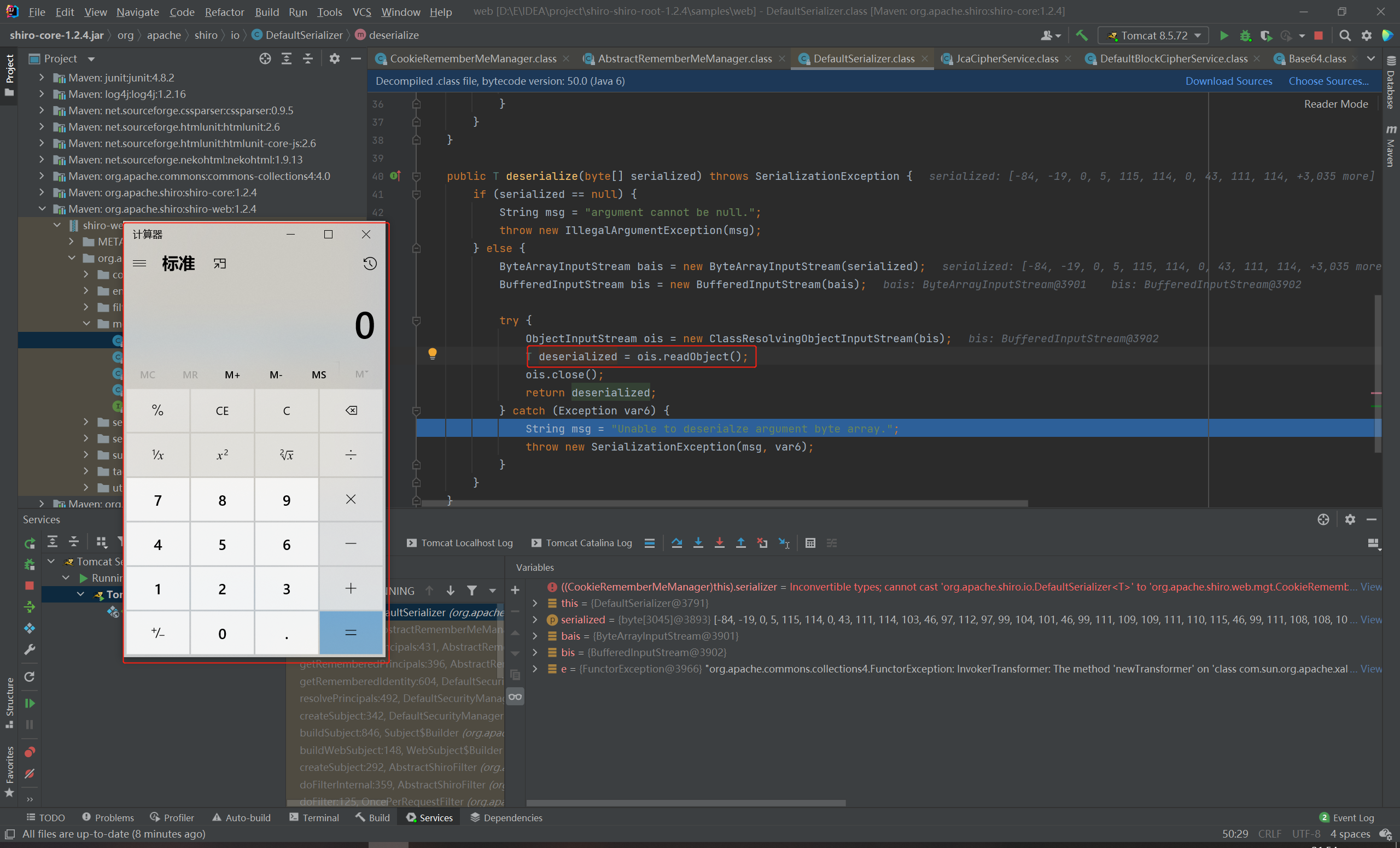Open the Refactor menu
Viewport: 1400px width, 848px height.
[x=224, y=11]
